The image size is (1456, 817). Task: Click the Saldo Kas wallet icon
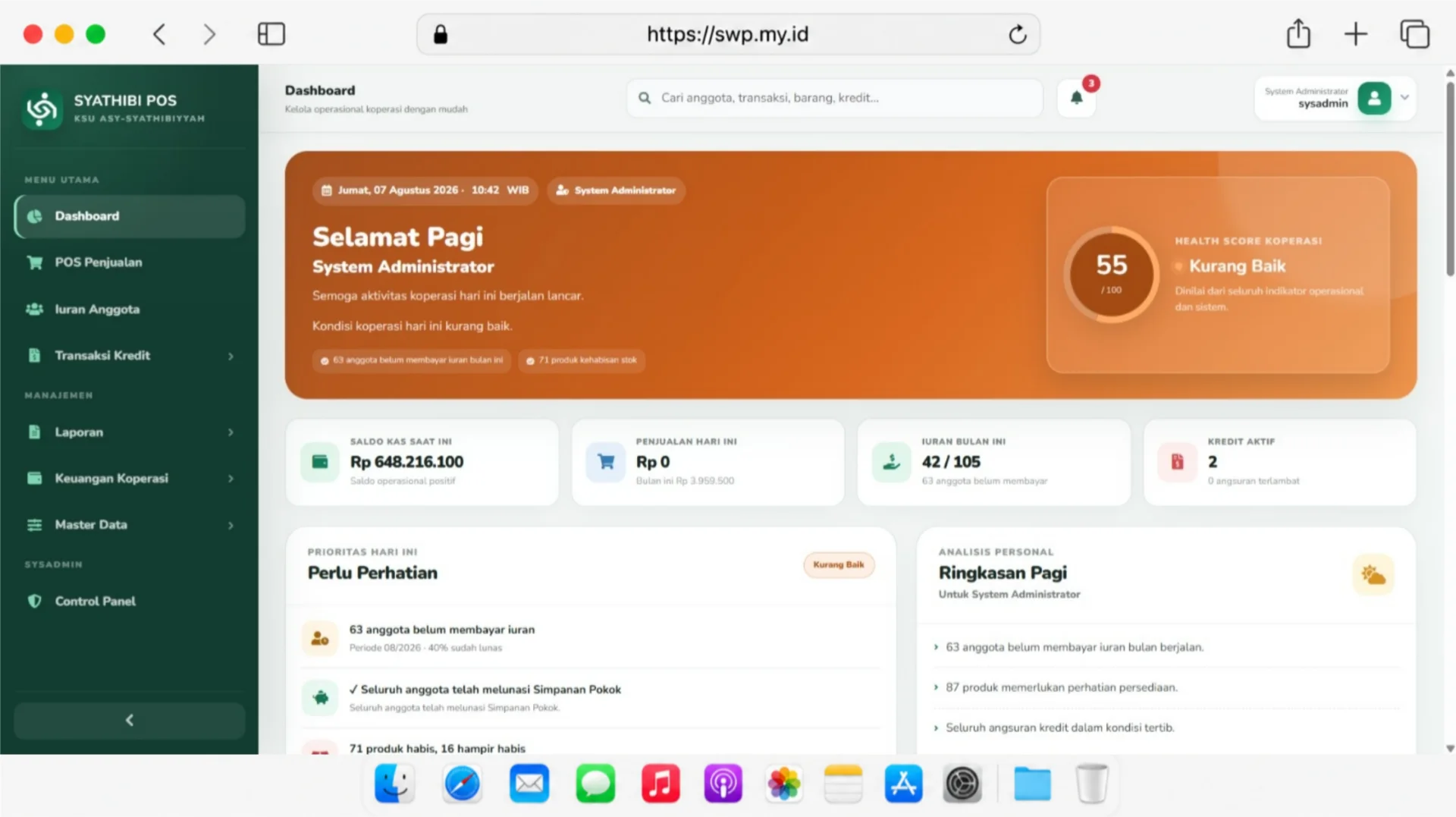[x=320, y=462]
